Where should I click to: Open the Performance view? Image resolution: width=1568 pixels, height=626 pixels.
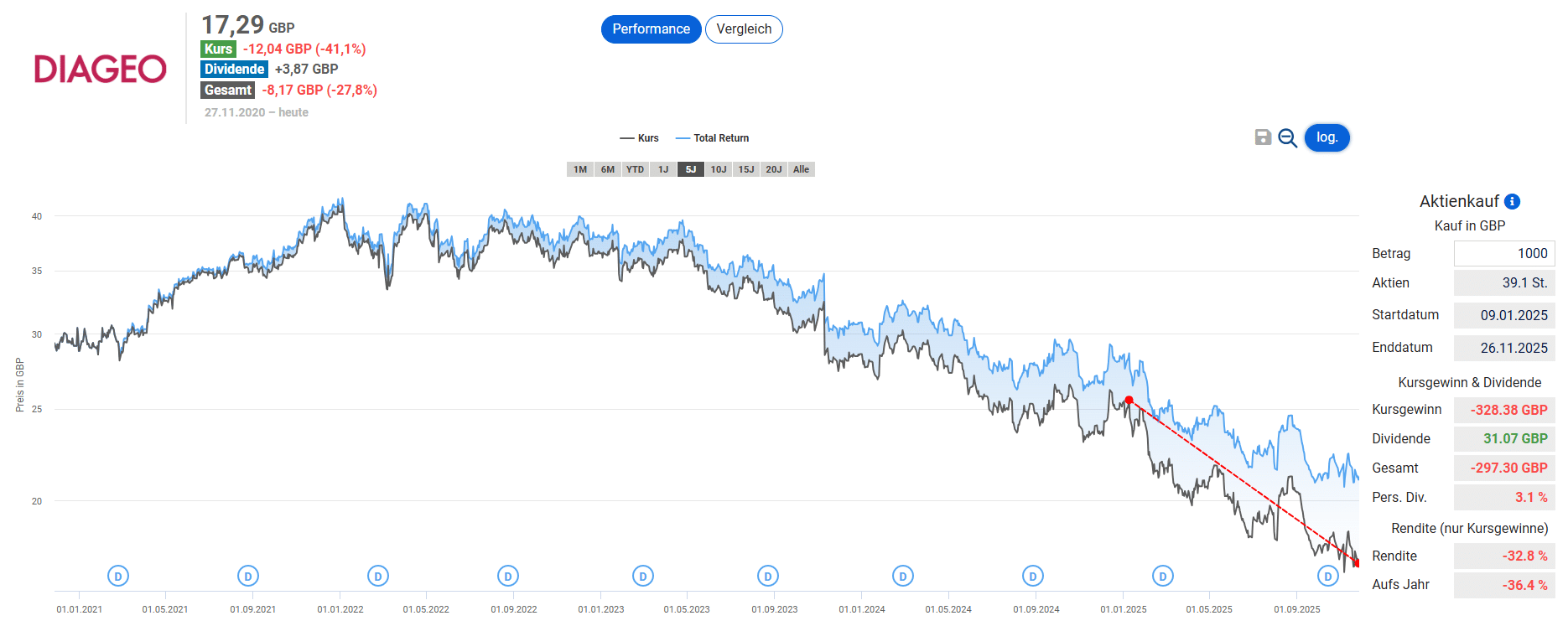pyautogui.click(x=651, y=29)
